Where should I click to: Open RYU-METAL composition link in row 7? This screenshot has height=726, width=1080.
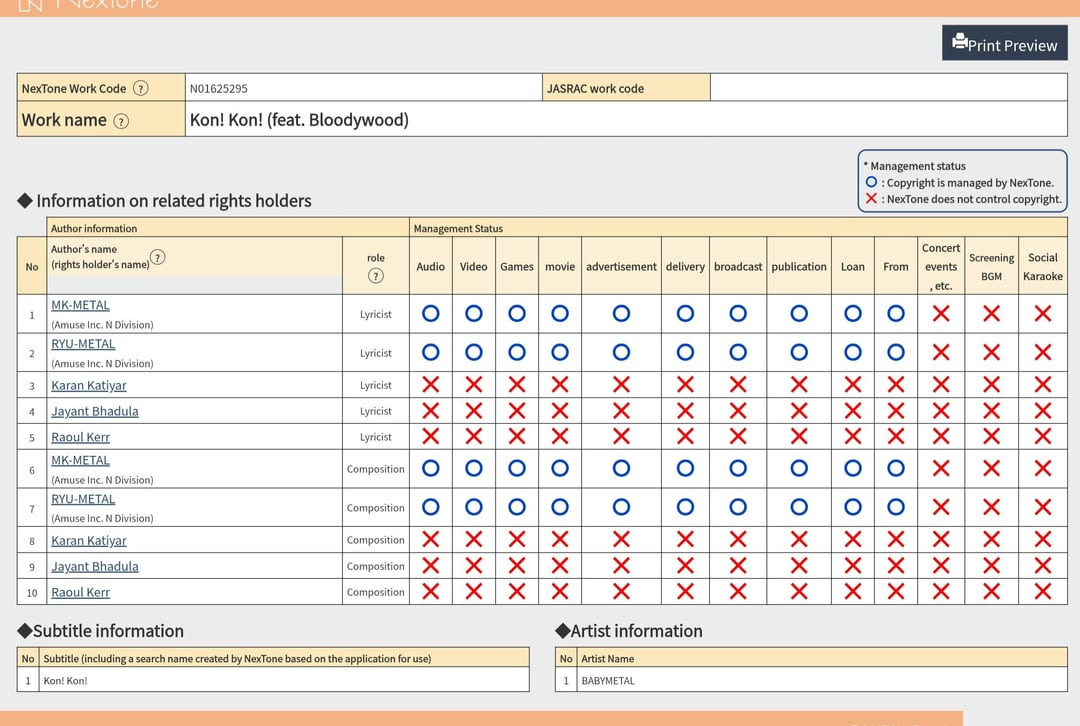click(x=83, y=499)
